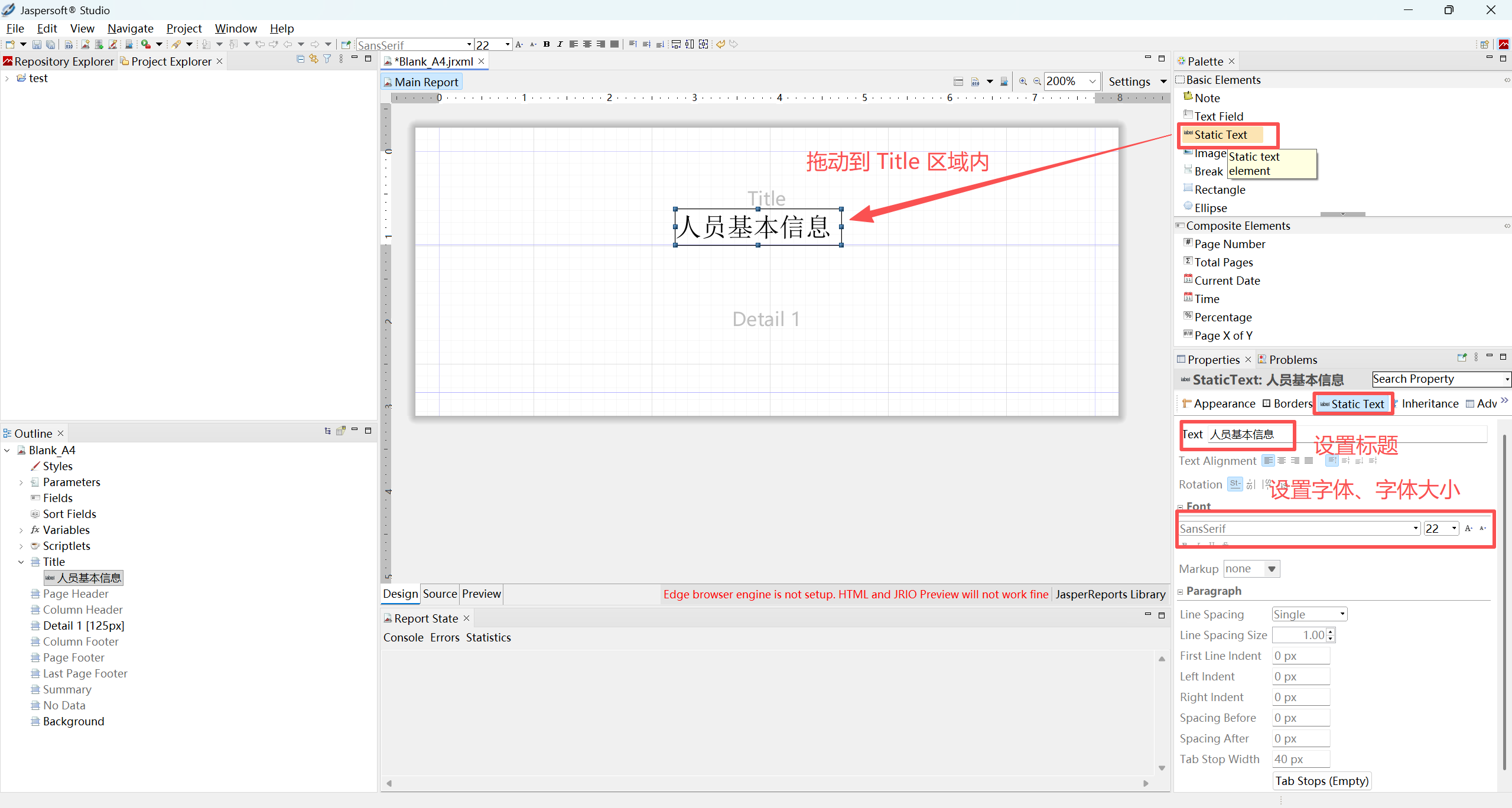This screenshot has height=808, width=1512.
Task: Toggle center text alignment in the Properties panel
Action: 1282,461
